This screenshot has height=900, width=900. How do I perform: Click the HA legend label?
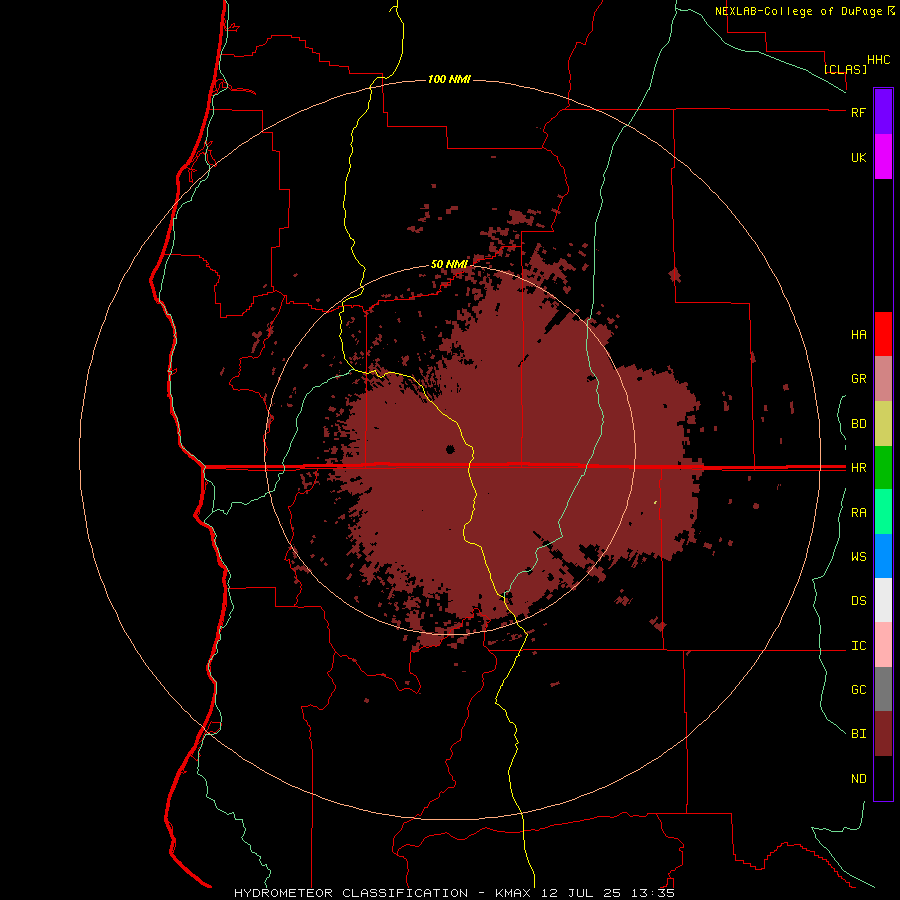coord(858,335)
